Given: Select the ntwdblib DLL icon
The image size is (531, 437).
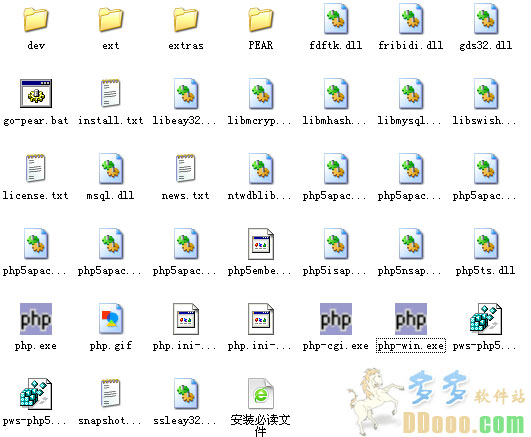Looking at the screenshot, I should click(261, 169).
